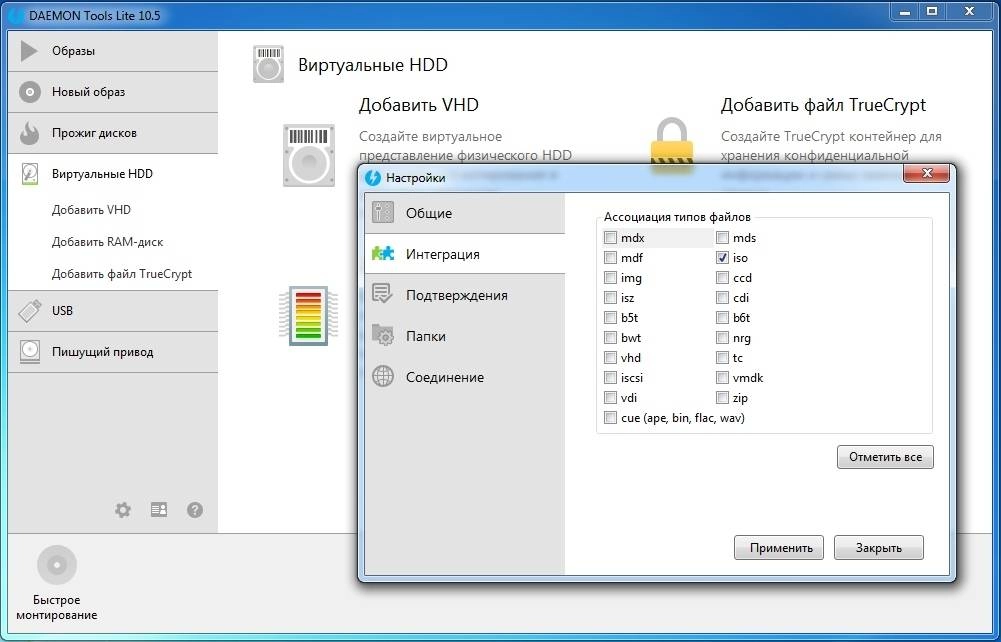
Task: Switch to the Подтверждения tab
Action: click(465, 295)
